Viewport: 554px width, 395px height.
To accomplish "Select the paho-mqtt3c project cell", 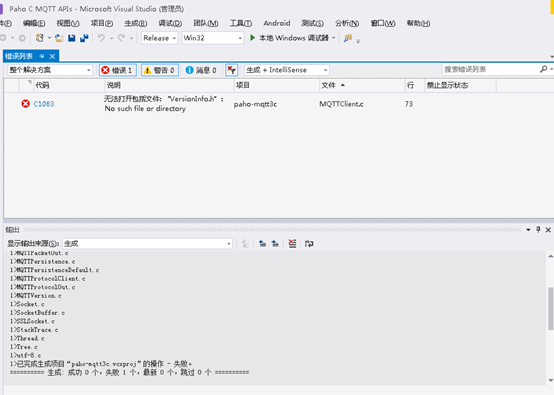I will tap(255, 104).
